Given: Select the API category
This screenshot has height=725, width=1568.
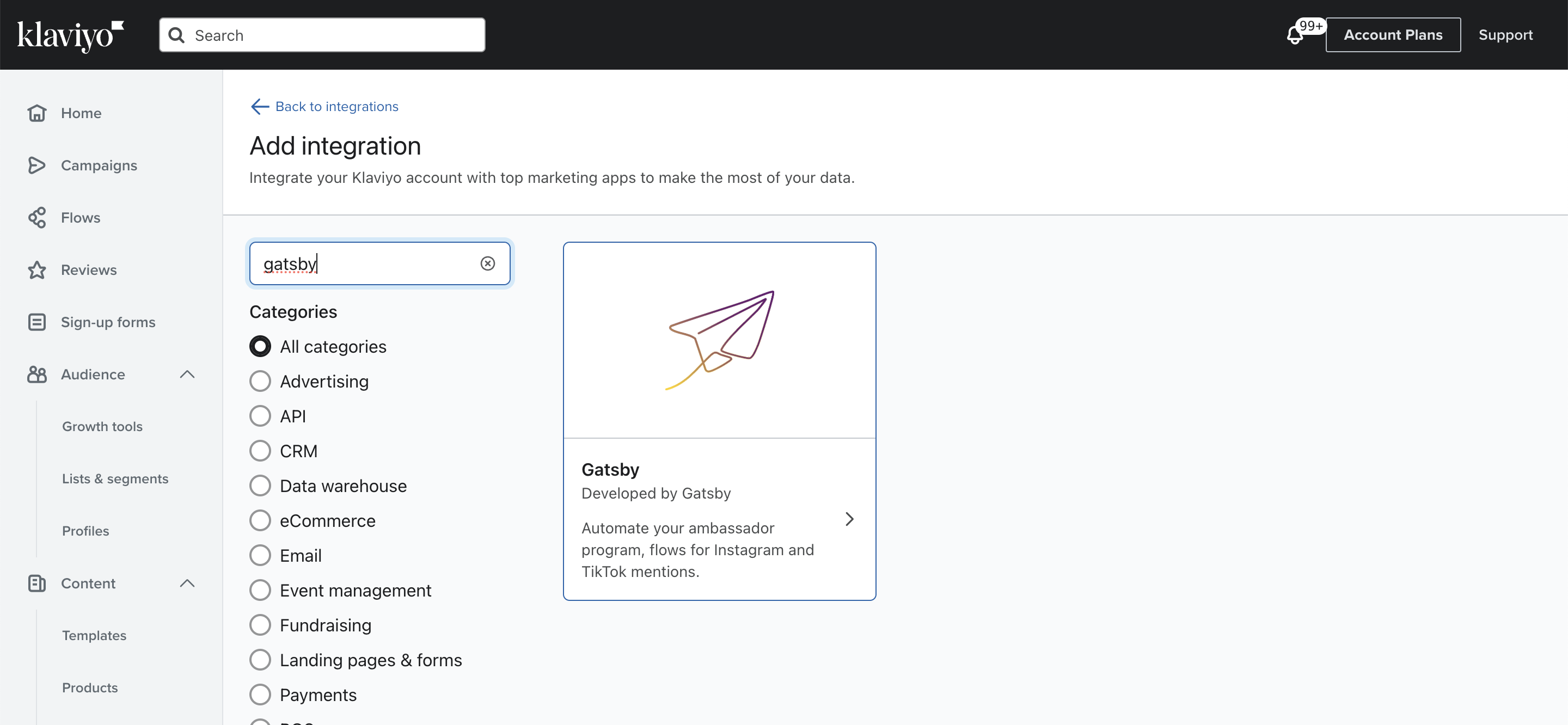Looking at the screenshot, I should tap(260, 416).
